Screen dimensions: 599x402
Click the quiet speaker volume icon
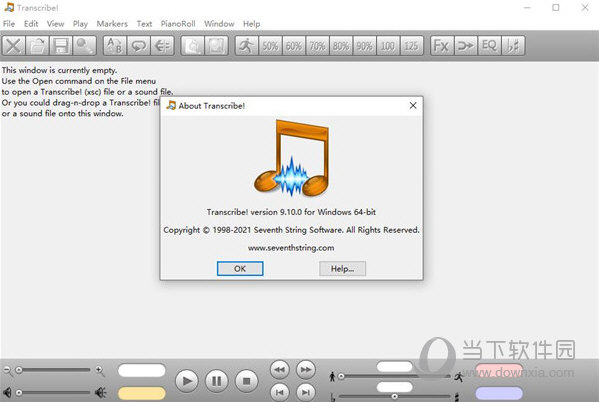(x=7, y=392)
